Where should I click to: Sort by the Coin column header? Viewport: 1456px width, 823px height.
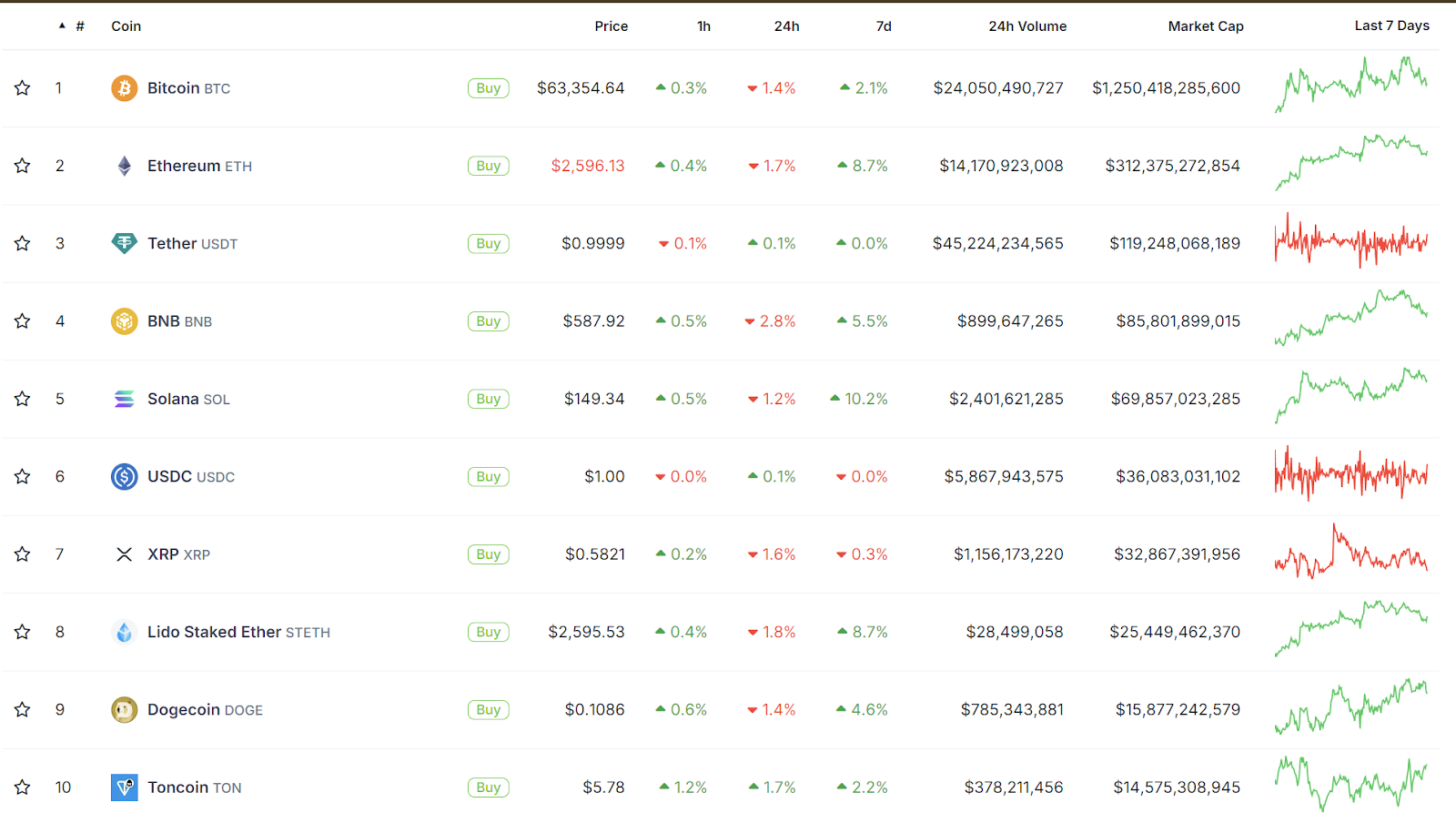point(126,26)
